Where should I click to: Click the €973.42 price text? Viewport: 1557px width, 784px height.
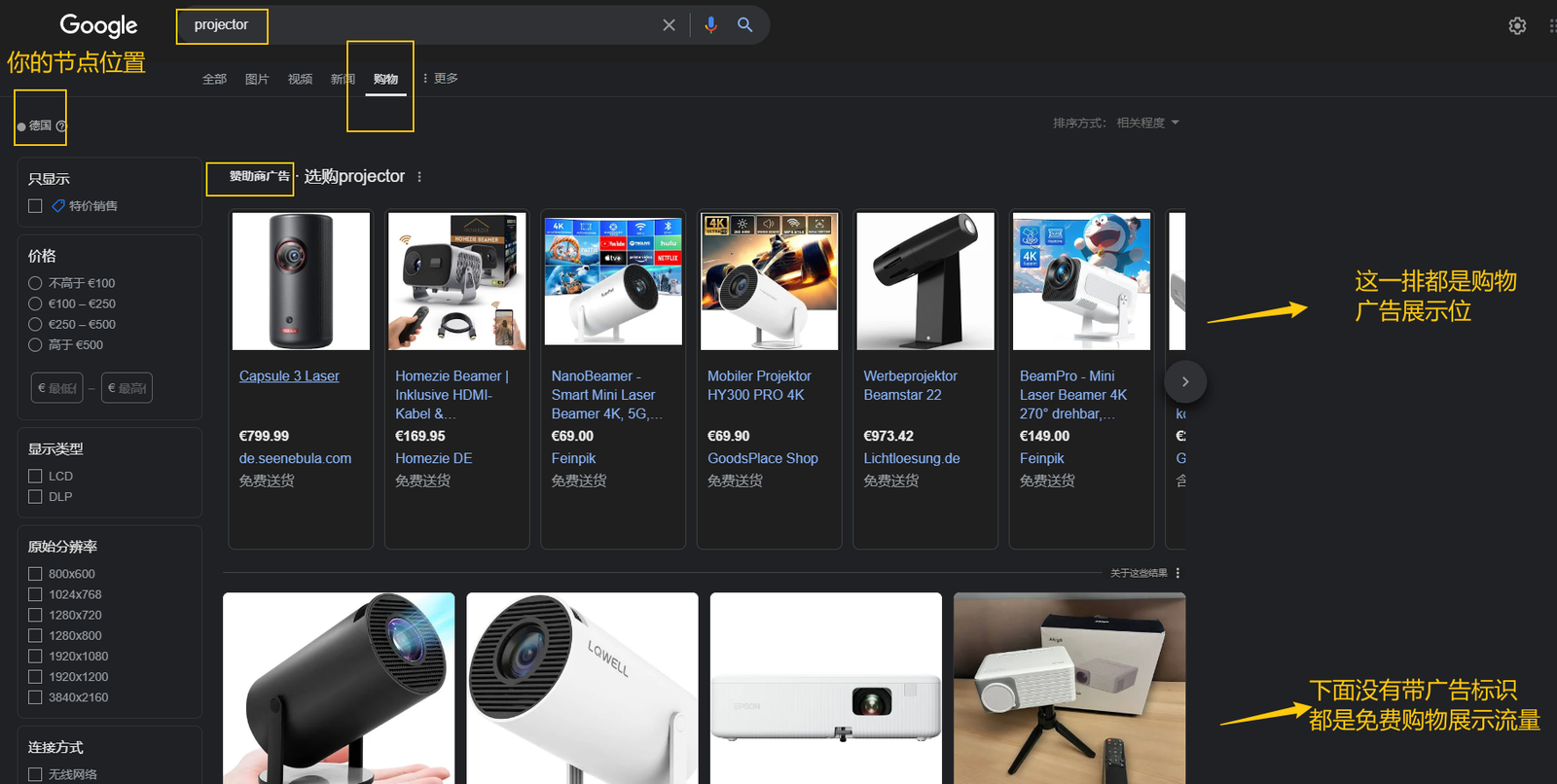[x=888, y=436]
